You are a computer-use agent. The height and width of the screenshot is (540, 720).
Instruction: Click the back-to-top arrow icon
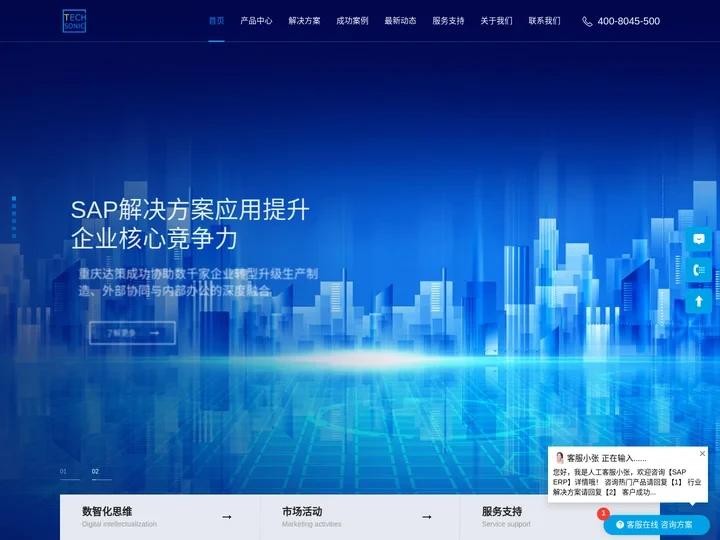[698, 301]
